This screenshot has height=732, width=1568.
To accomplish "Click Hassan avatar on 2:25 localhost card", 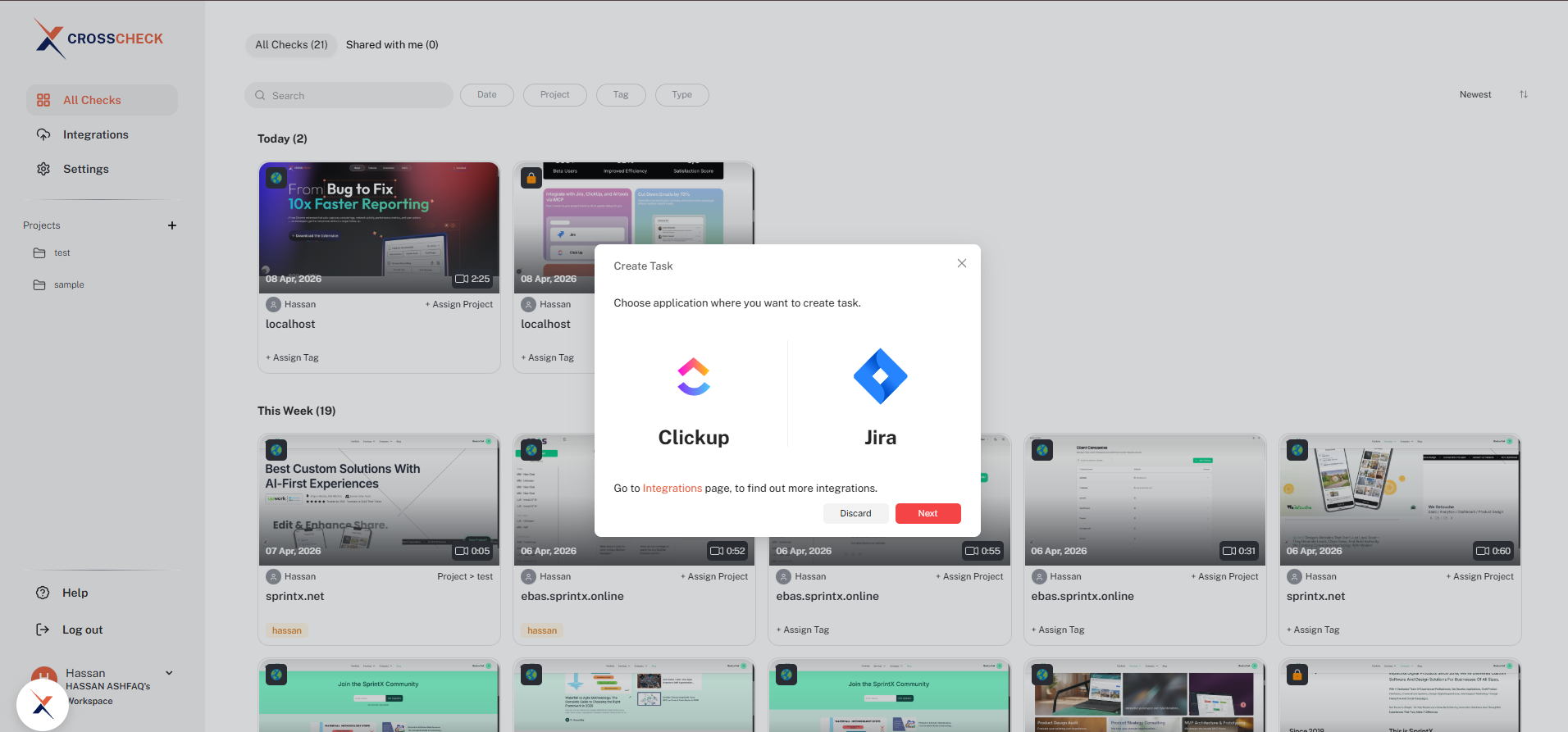I will click(274, 304).
